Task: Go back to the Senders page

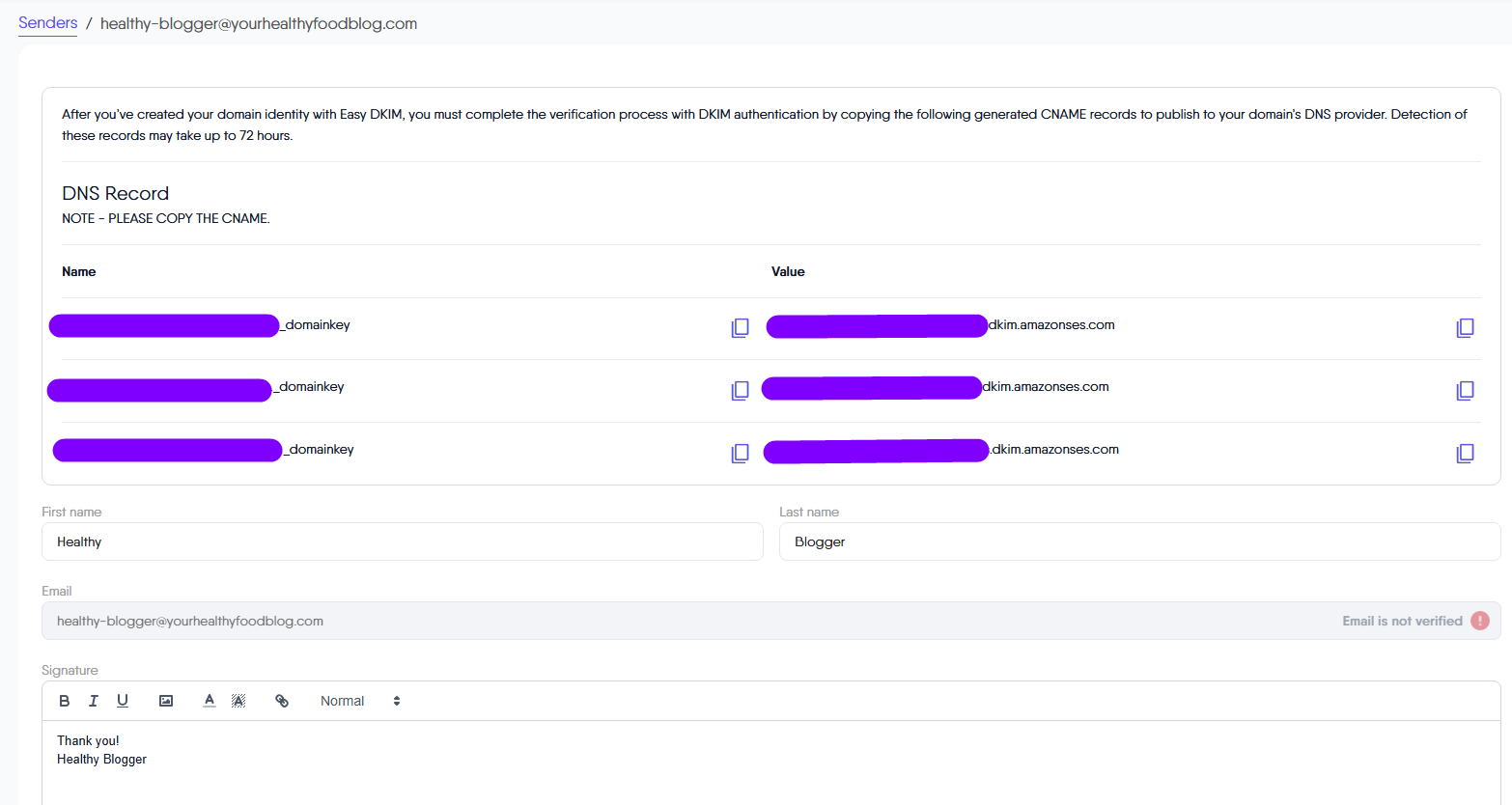Action: 47,23
